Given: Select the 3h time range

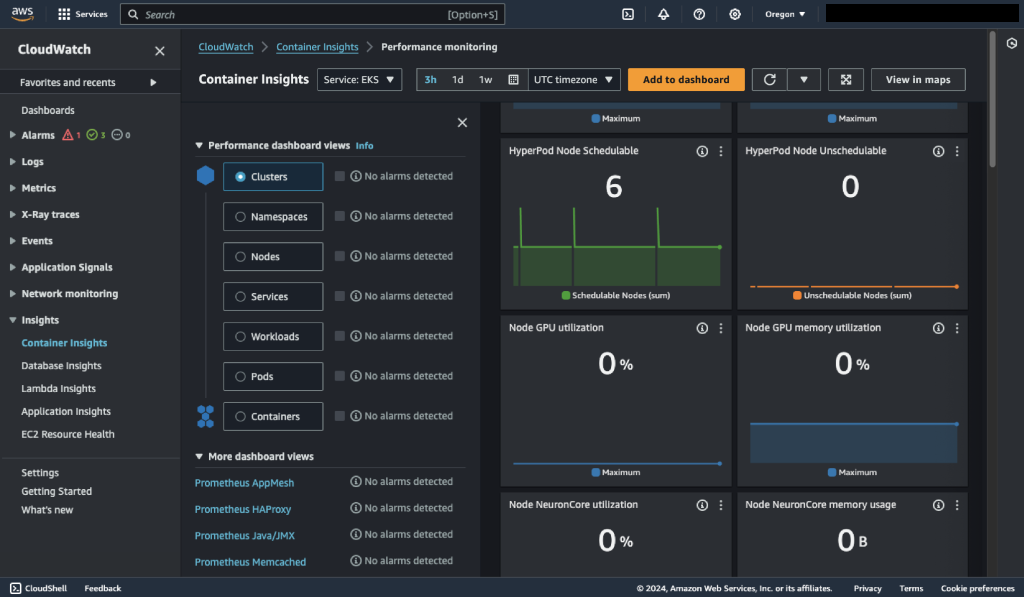Looking at the screenshot, I should (430, 80).
